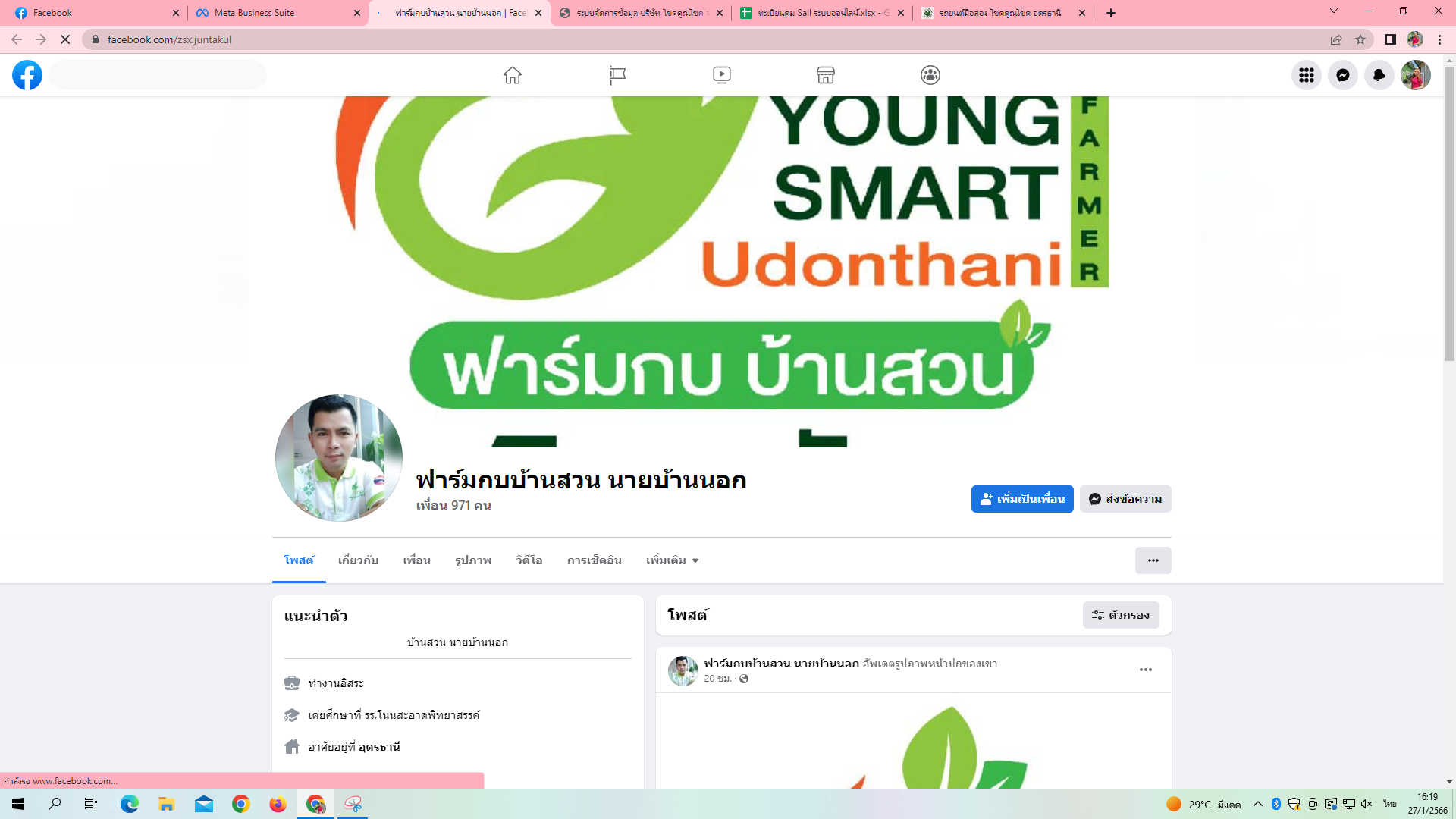Open post three-dot options menu

pyautogui.click(x=1145, y=670)
